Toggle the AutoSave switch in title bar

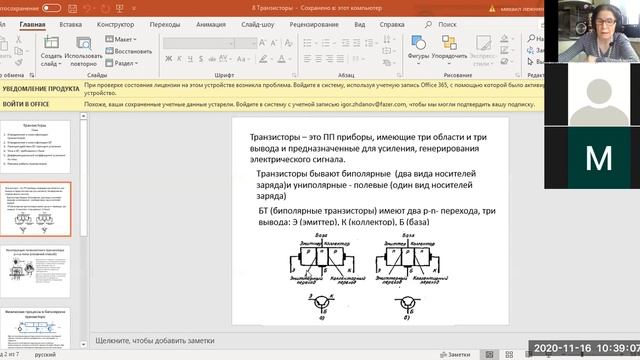[x=51, y=8]
